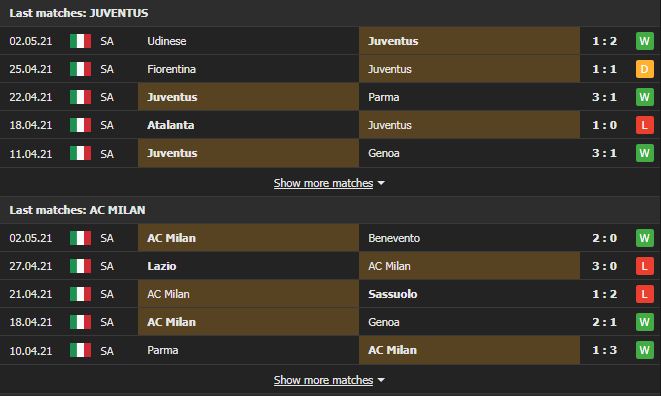This screenshot has height=396, width=661.
Task: Open the Sassuolo team link
Action: click(x=392, y=294)
